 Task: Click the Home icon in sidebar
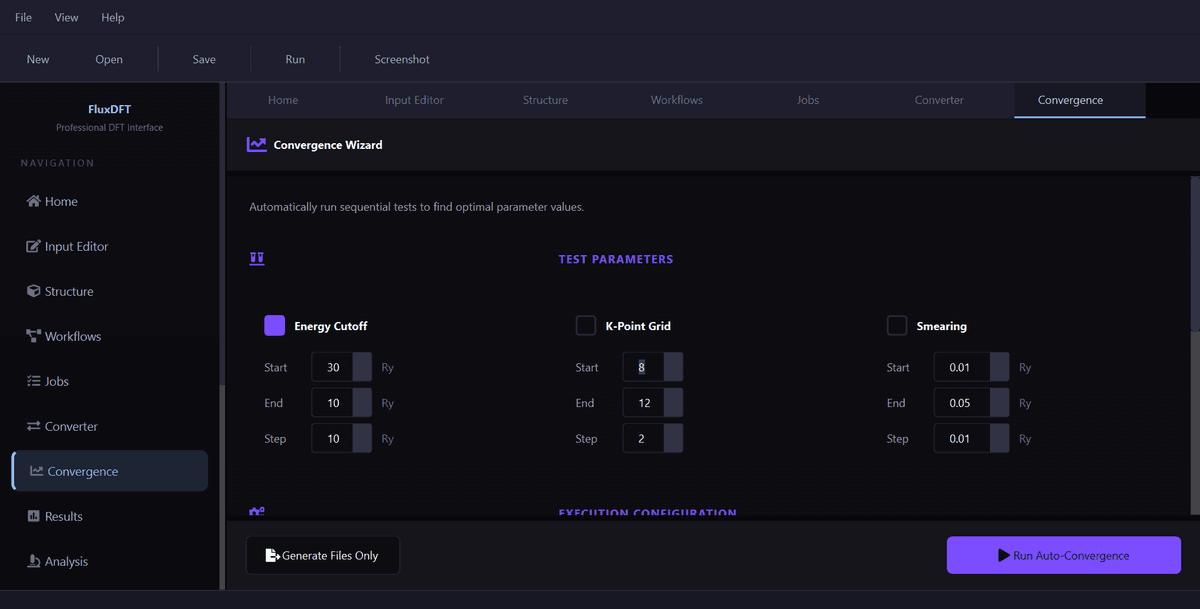click(x=34, y=202)
